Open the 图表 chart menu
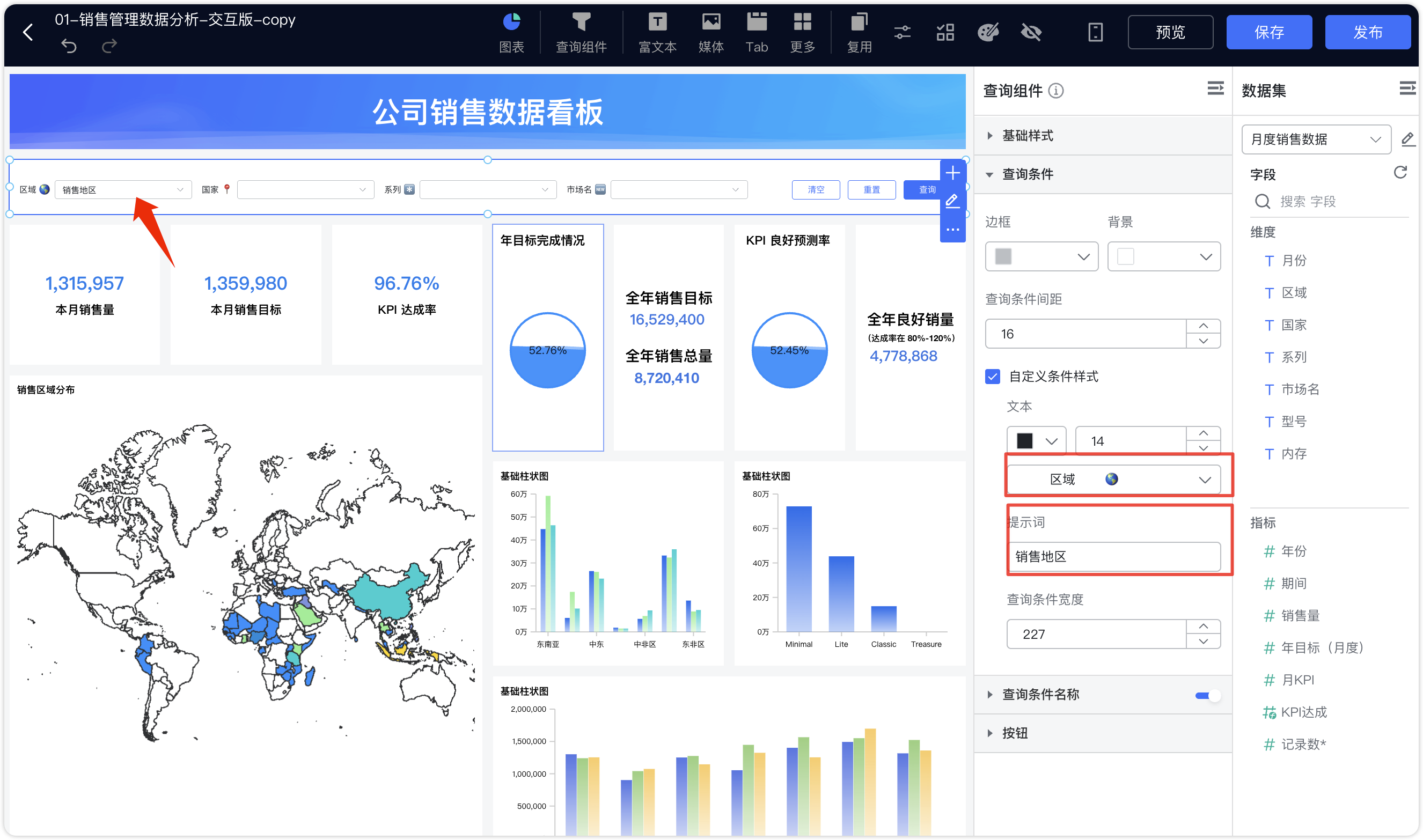Image resolution: width=1423 pixels, height=840 pixels. pos(511,33)
